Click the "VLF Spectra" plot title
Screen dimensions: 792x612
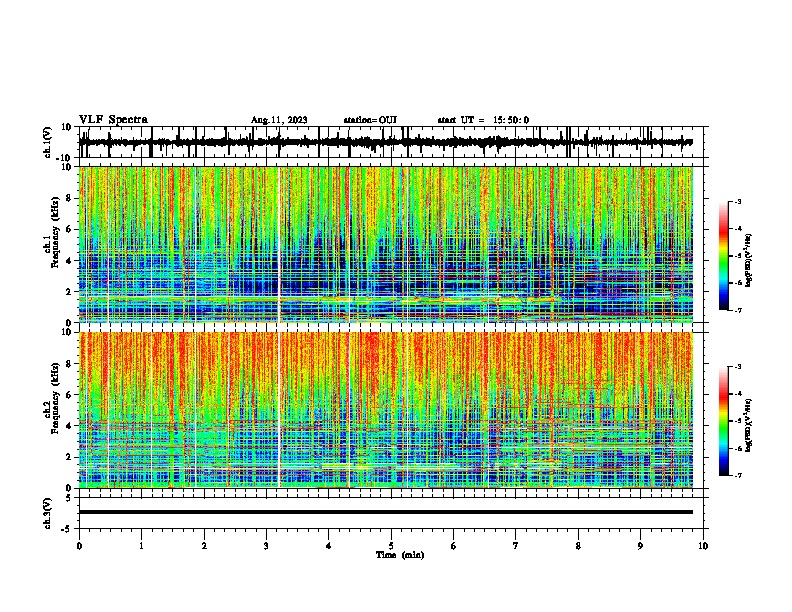(x=113, y=120)
